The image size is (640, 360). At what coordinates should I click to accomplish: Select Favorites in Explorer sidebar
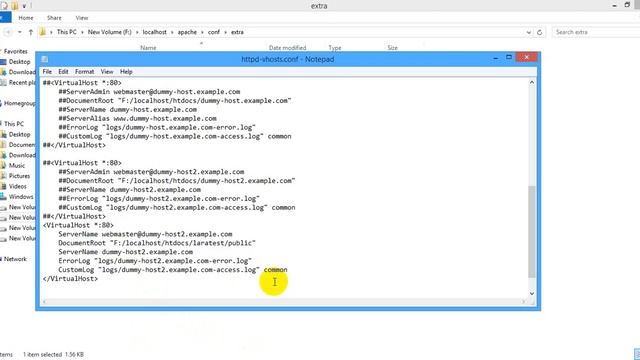(16, 51)
